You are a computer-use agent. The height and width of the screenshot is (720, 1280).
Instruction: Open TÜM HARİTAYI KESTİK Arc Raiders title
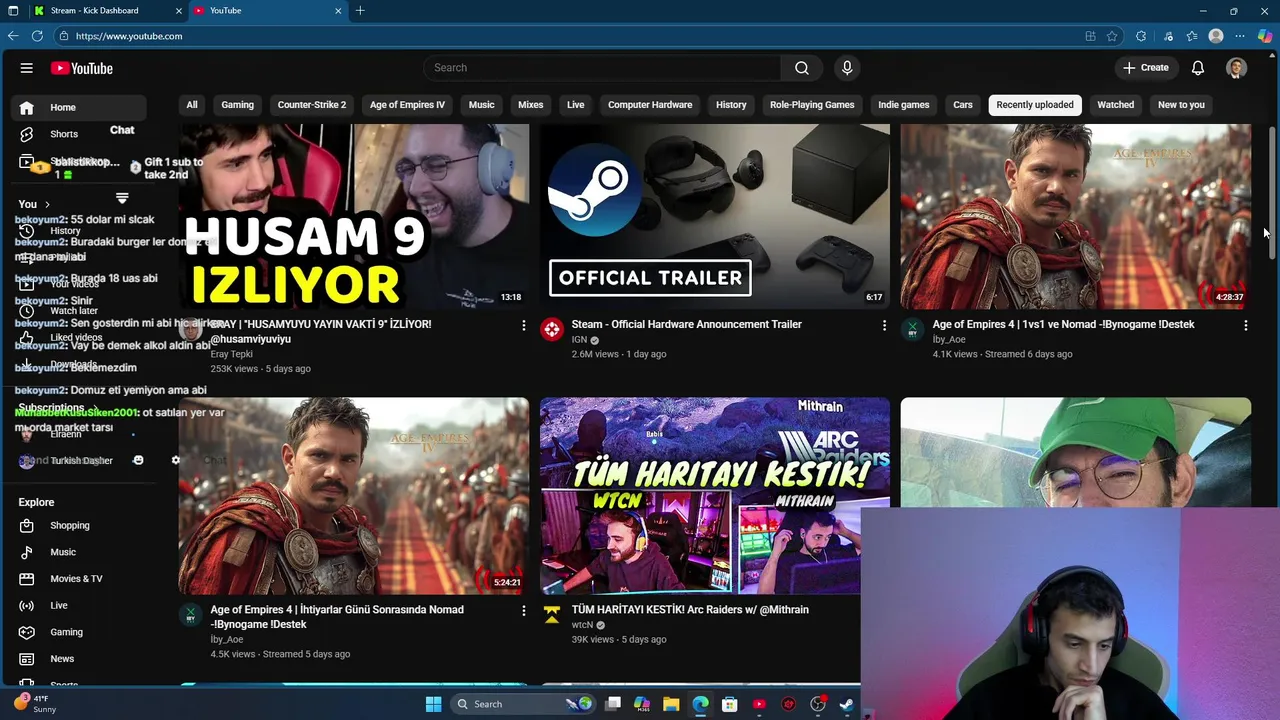[690, 609]
